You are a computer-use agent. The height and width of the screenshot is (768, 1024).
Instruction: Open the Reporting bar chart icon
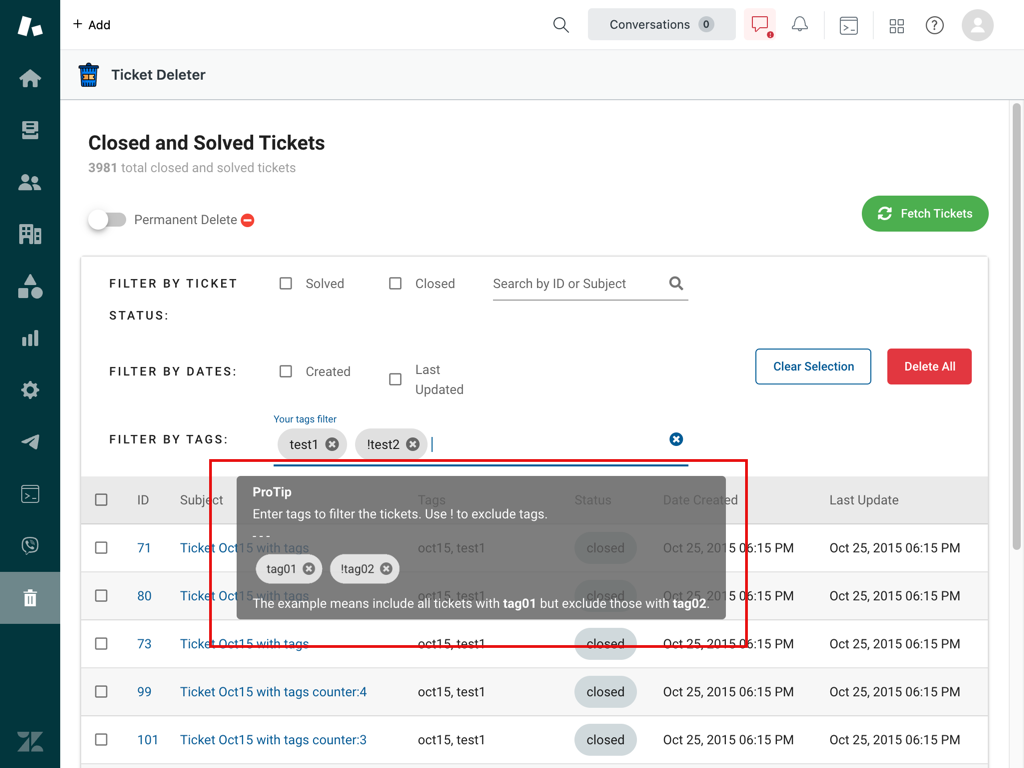(30, 338)
